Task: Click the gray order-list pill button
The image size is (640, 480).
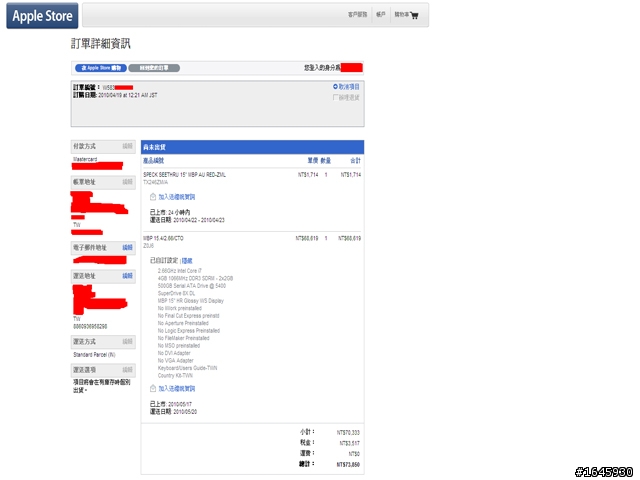Action: click(154, 68)
